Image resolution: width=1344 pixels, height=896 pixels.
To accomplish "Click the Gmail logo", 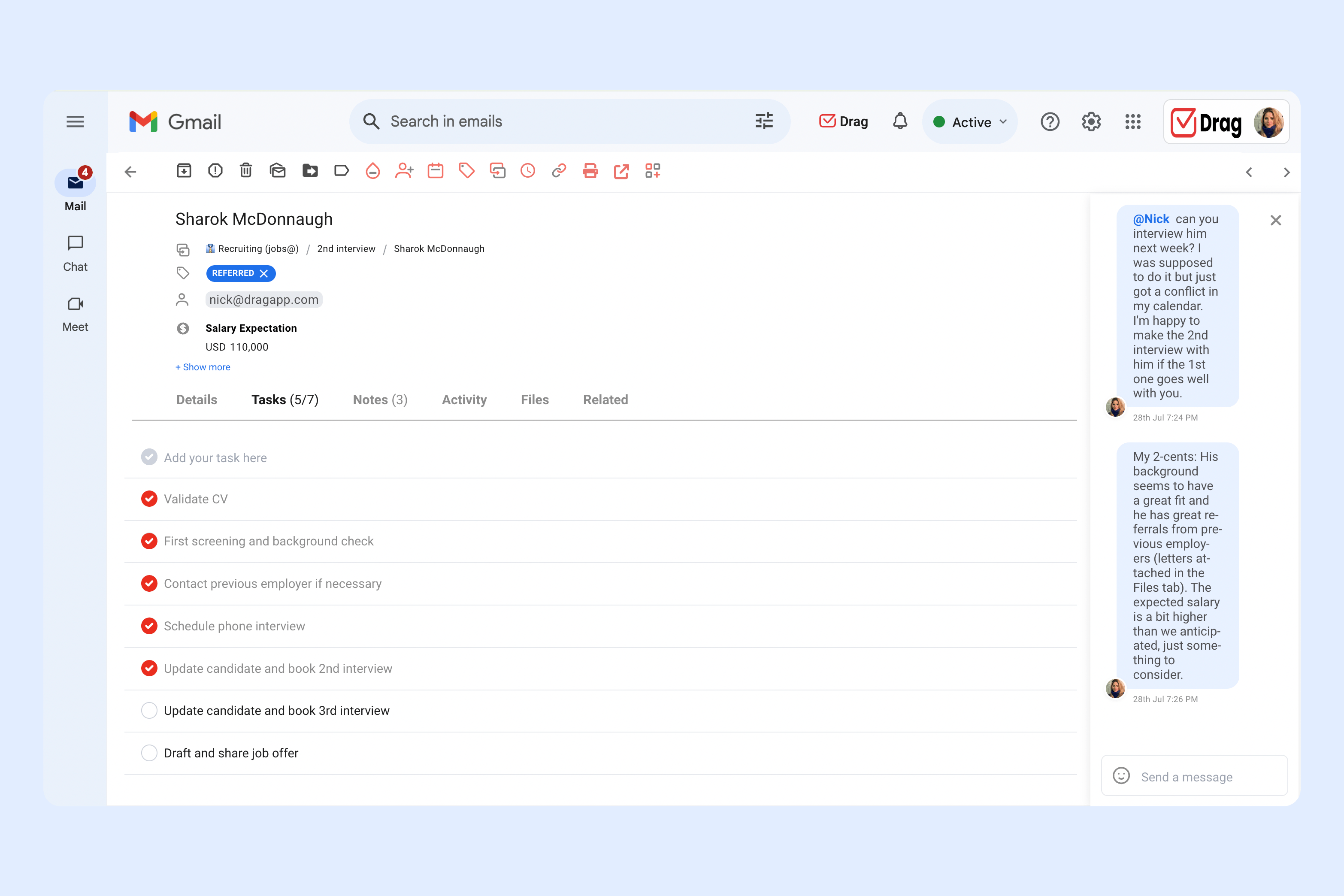I will click(x=175, y=122).
